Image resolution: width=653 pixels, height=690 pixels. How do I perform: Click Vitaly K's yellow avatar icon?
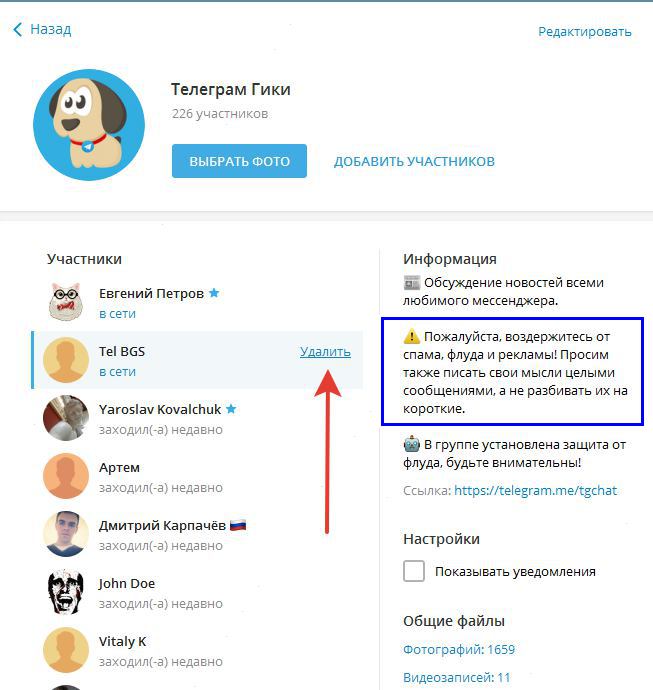(x=66, y=650)
